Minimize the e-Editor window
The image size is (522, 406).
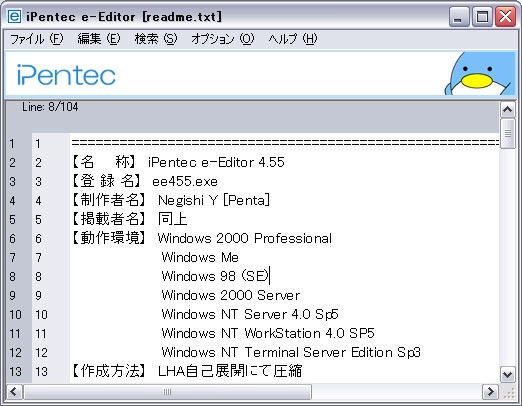(x=459, y=16)
